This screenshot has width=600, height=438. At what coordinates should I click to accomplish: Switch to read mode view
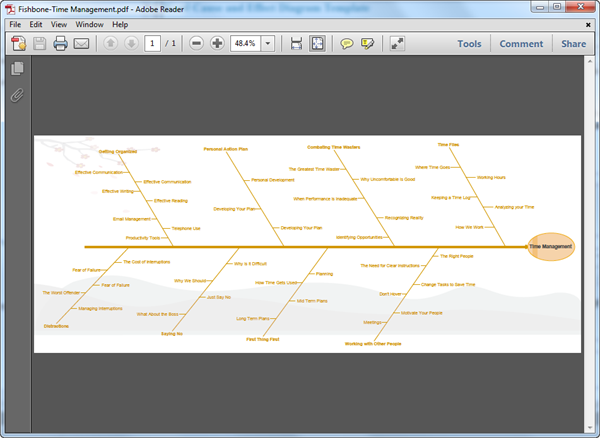(x=397, y=43)
